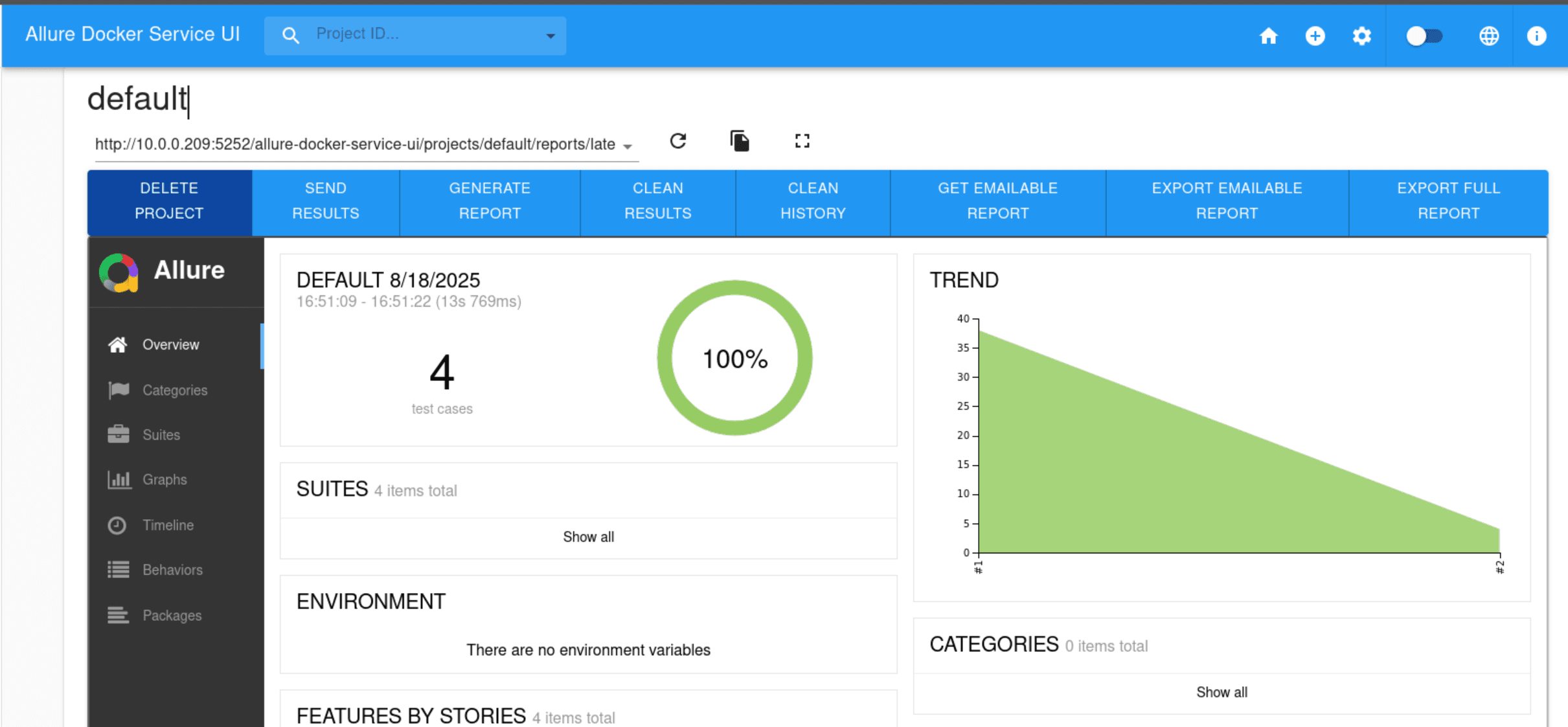Screen dimensions: 1568x727
Task: Click the Generate Report button
Action: pyautogui.click(x=490, y=201)
